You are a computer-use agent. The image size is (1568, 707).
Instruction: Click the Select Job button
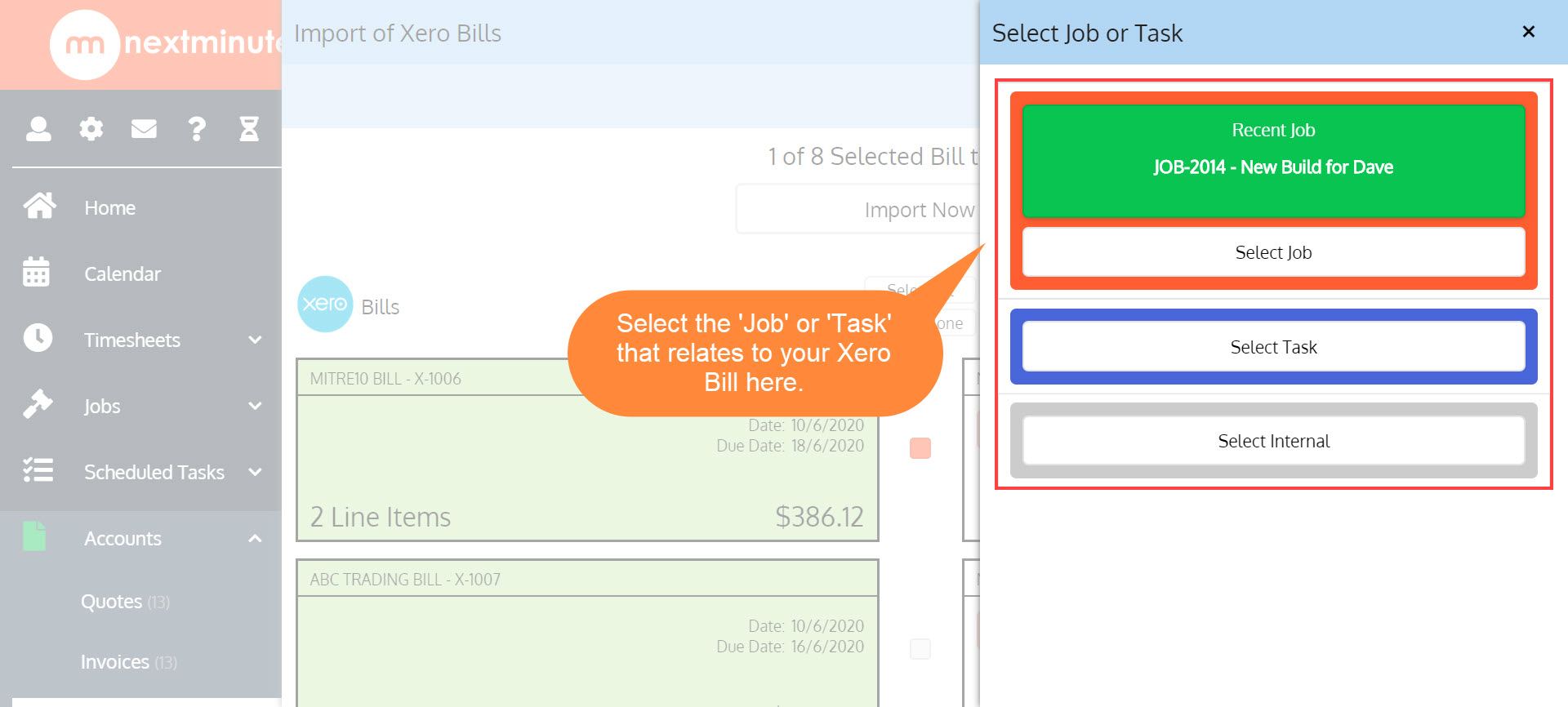(1273, 252)
